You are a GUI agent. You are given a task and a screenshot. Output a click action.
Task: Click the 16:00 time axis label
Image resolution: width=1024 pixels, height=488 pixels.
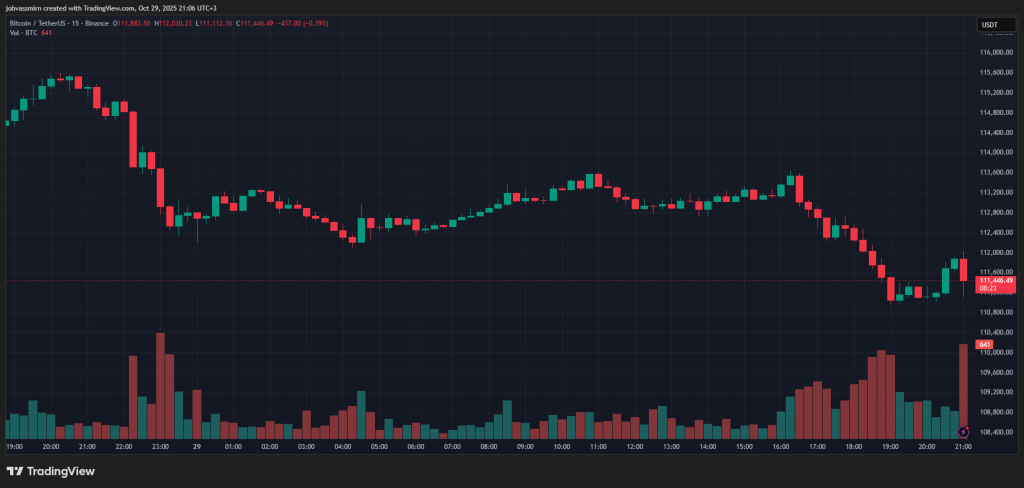(x=779, y=447)
